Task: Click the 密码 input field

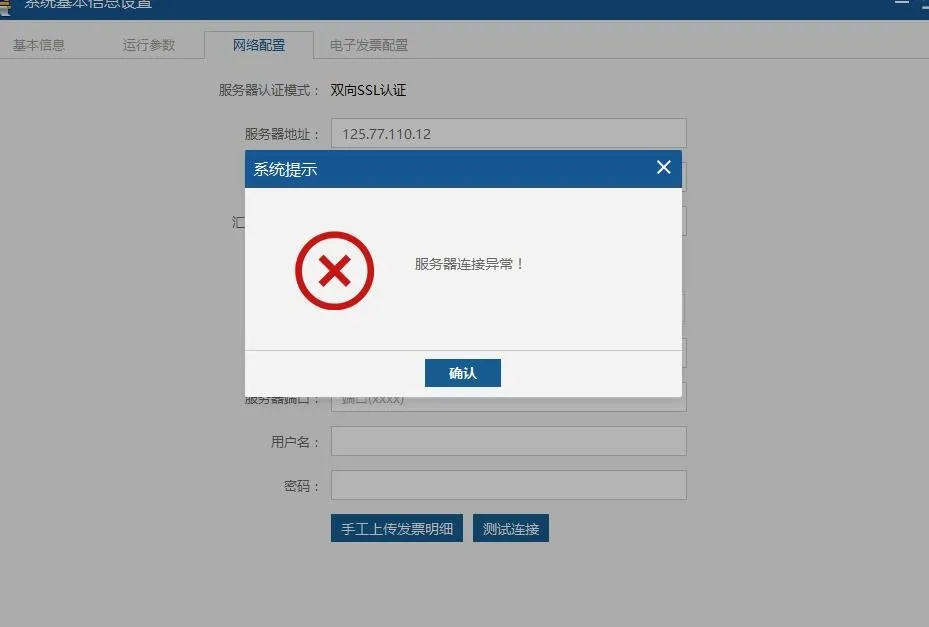Action: pos(509,485)
